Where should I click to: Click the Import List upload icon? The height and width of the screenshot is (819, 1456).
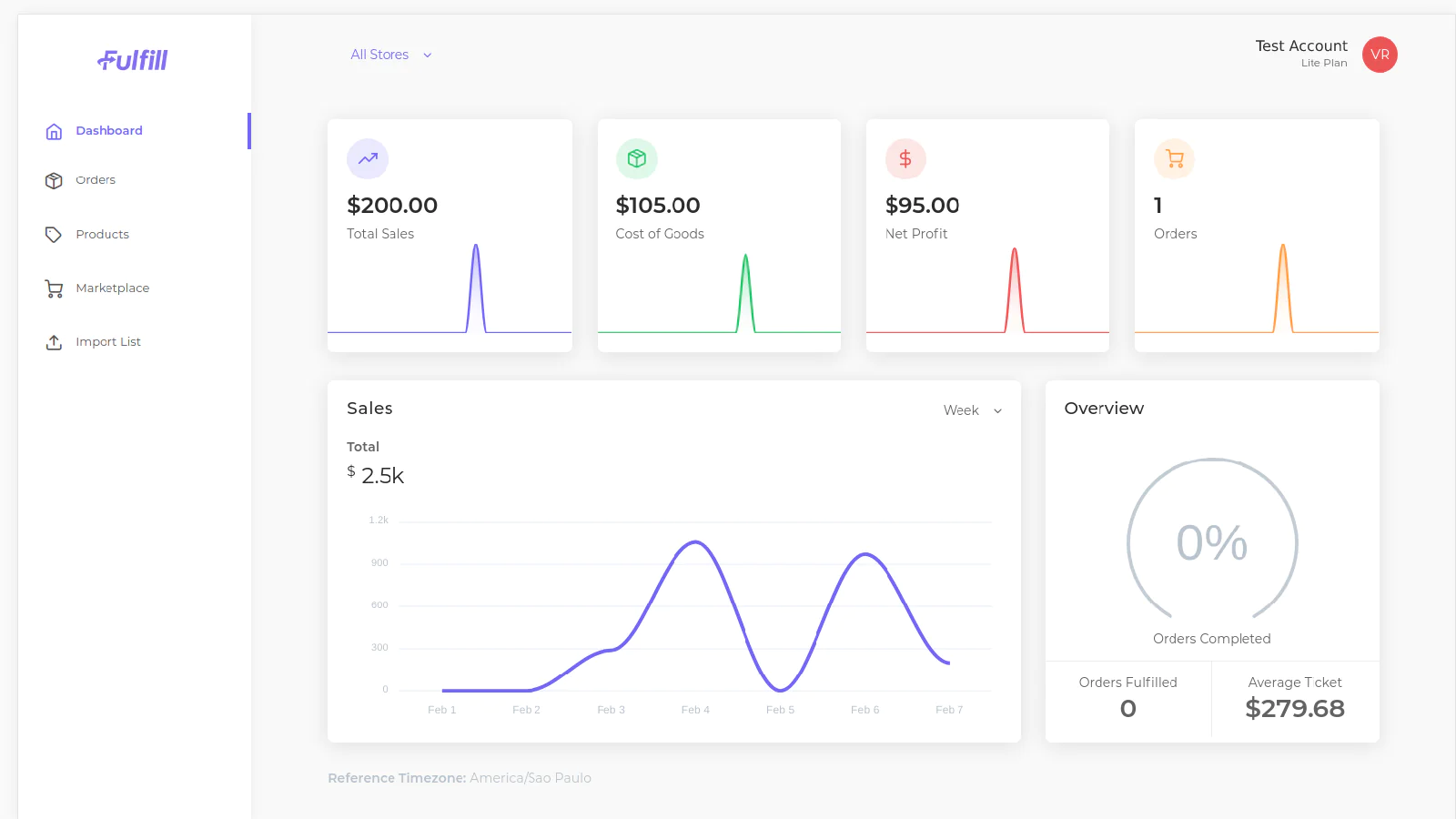tap(54, 342)
